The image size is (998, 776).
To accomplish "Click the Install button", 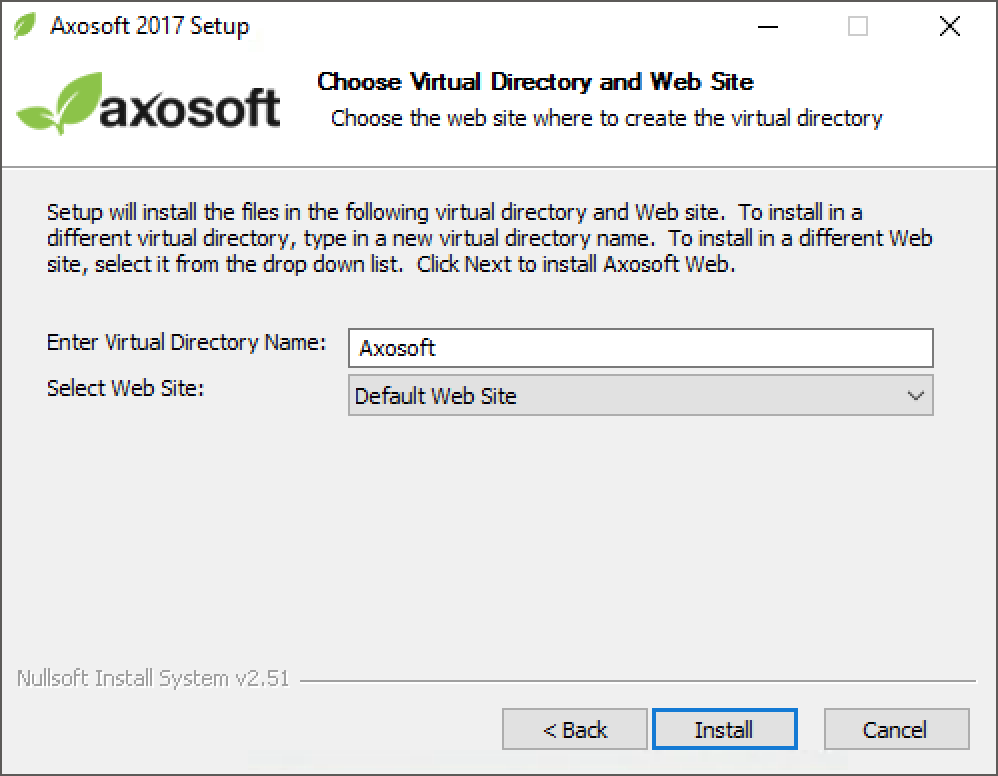I will pos(724,729).
